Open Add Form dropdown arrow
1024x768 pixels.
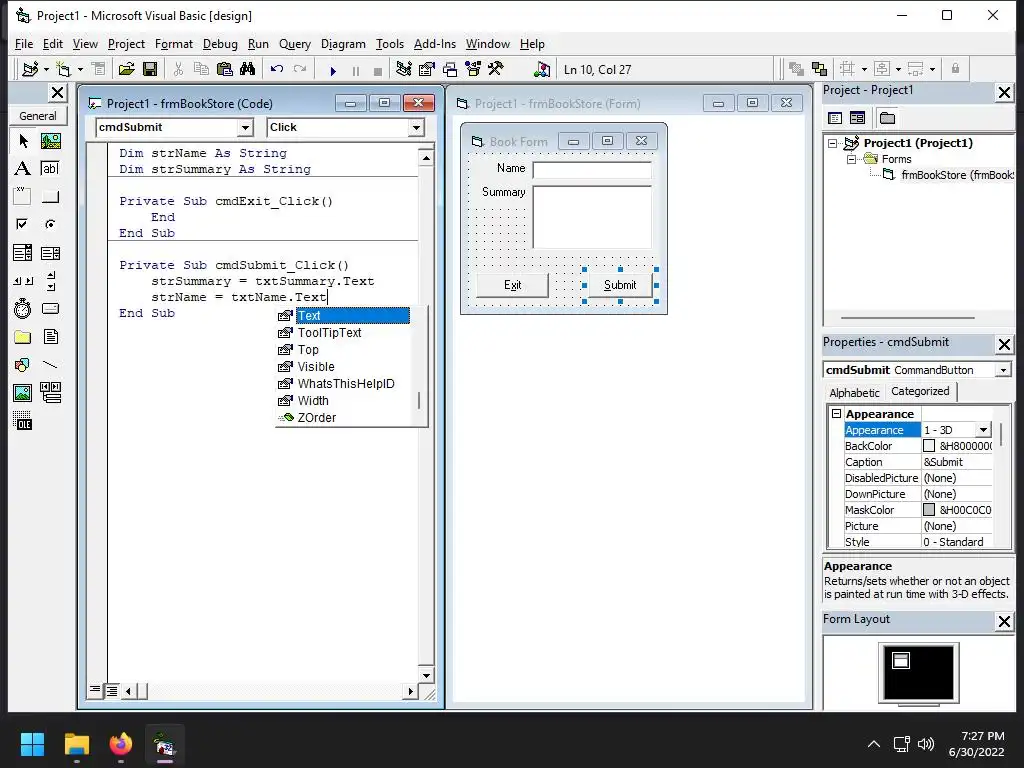pyautogui.click(x=80, y=69)
